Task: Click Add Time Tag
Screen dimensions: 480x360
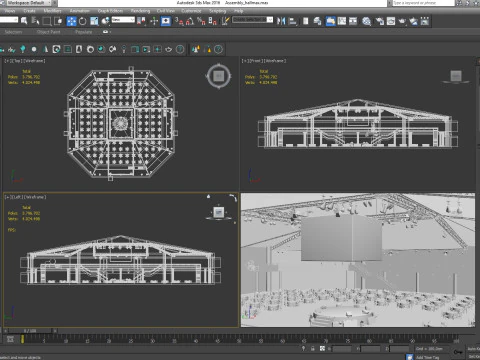Action: (x=427, y=357)
